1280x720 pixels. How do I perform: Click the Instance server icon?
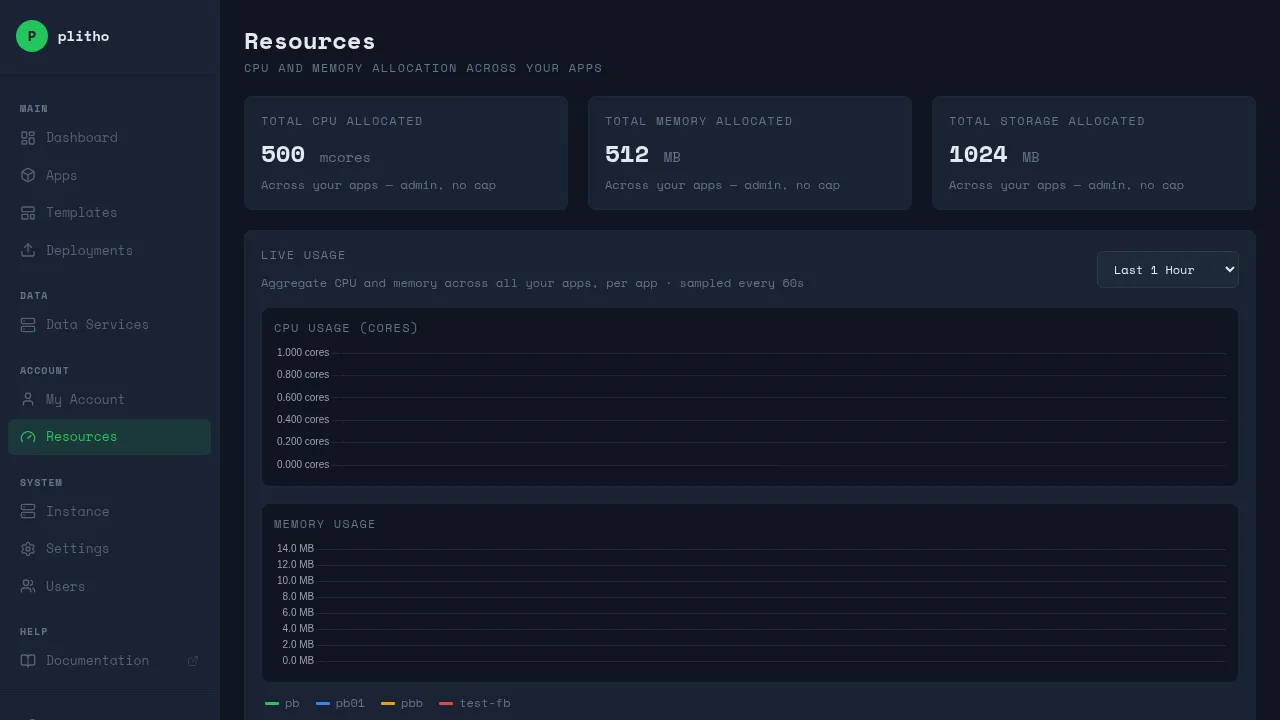[28, 511]
